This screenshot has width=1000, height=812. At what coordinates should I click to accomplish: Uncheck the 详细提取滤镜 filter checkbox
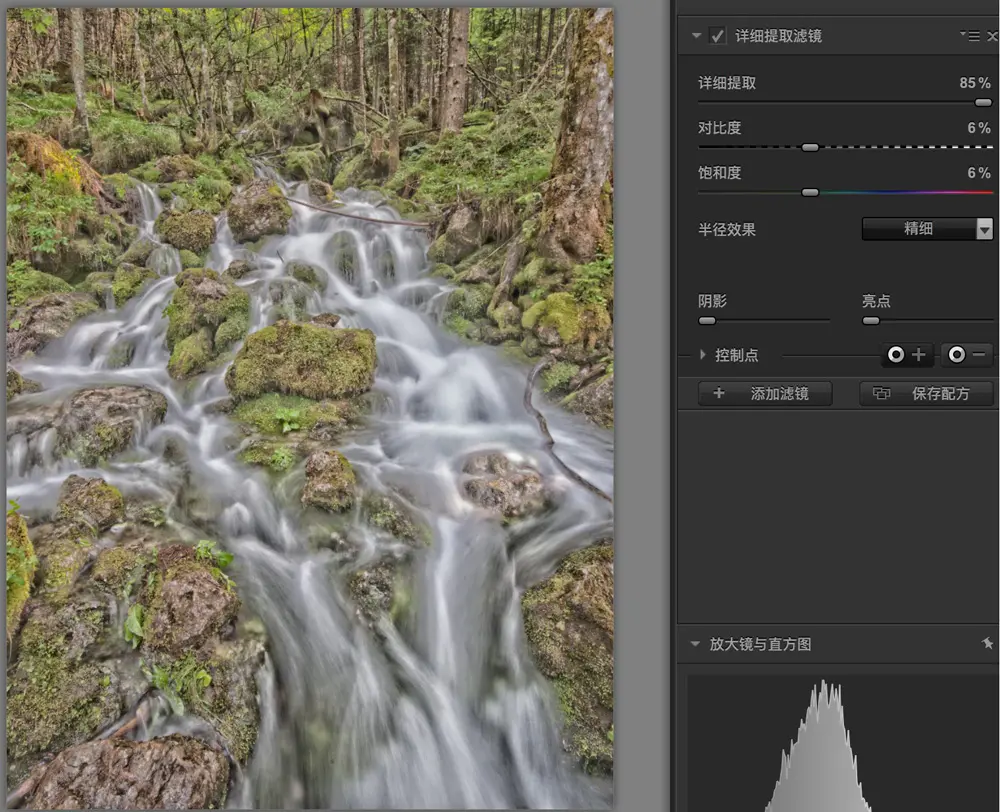coord(717,36)
